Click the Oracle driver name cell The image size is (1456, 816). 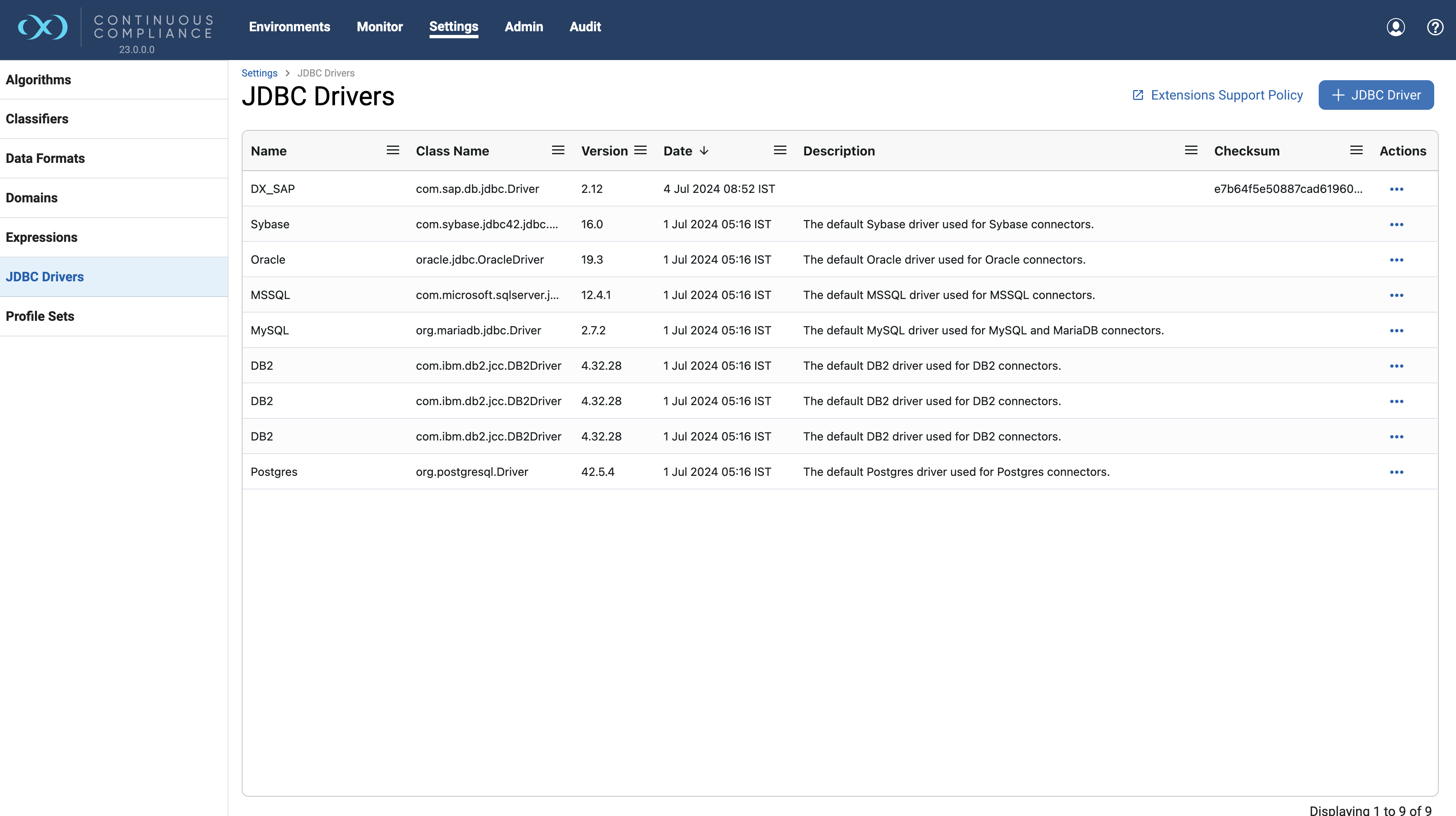point(268,260)
